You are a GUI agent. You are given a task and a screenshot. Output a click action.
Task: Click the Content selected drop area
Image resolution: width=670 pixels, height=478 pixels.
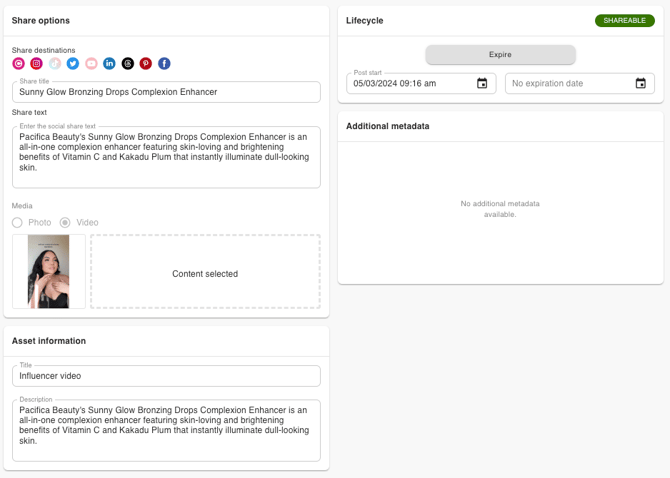click(205, 273)
